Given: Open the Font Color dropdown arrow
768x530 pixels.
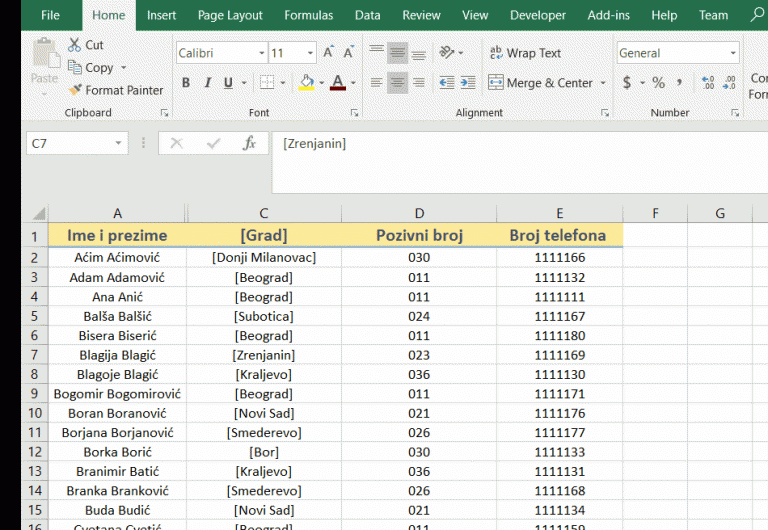Looking at the screenshot, I should click(353, 83).
